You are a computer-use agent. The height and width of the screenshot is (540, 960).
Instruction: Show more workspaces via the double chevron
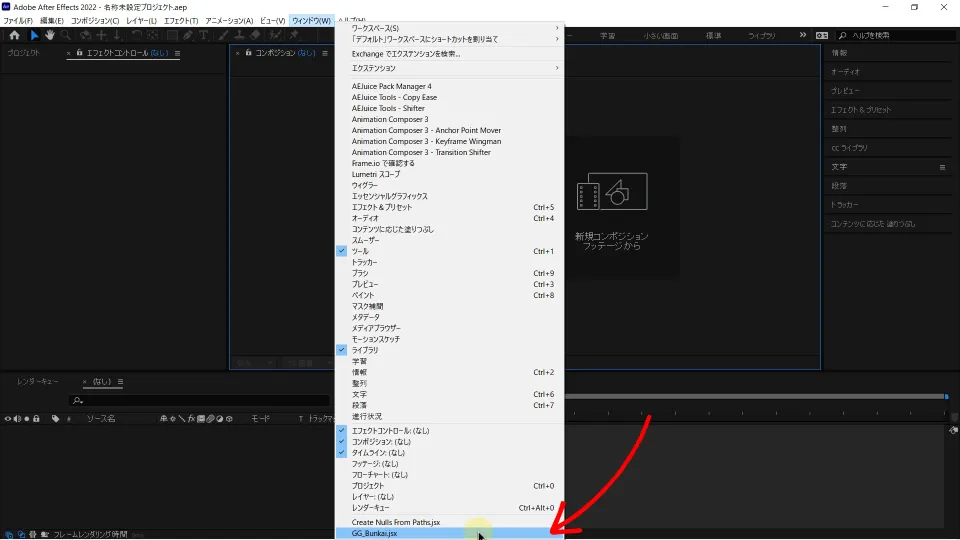point(803,35)
